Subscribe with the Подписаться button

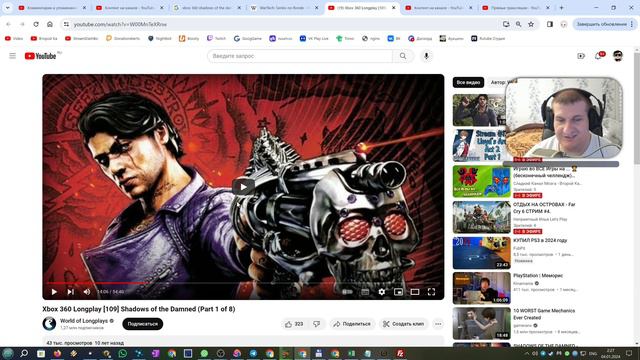tap(142, 324)
